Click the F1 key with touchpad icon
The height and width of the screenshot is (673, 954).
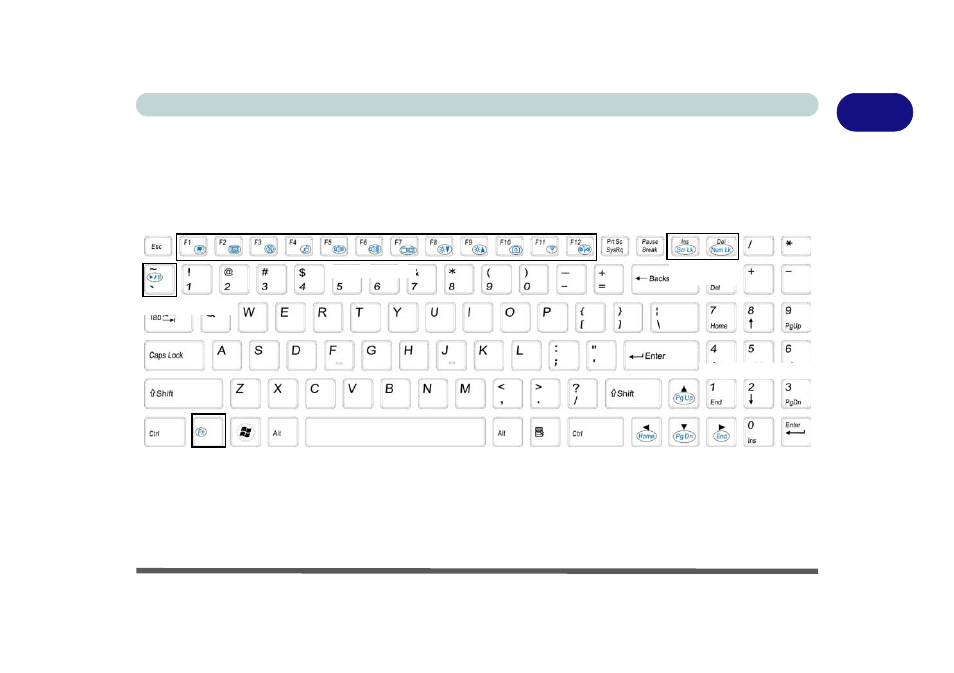193,246
